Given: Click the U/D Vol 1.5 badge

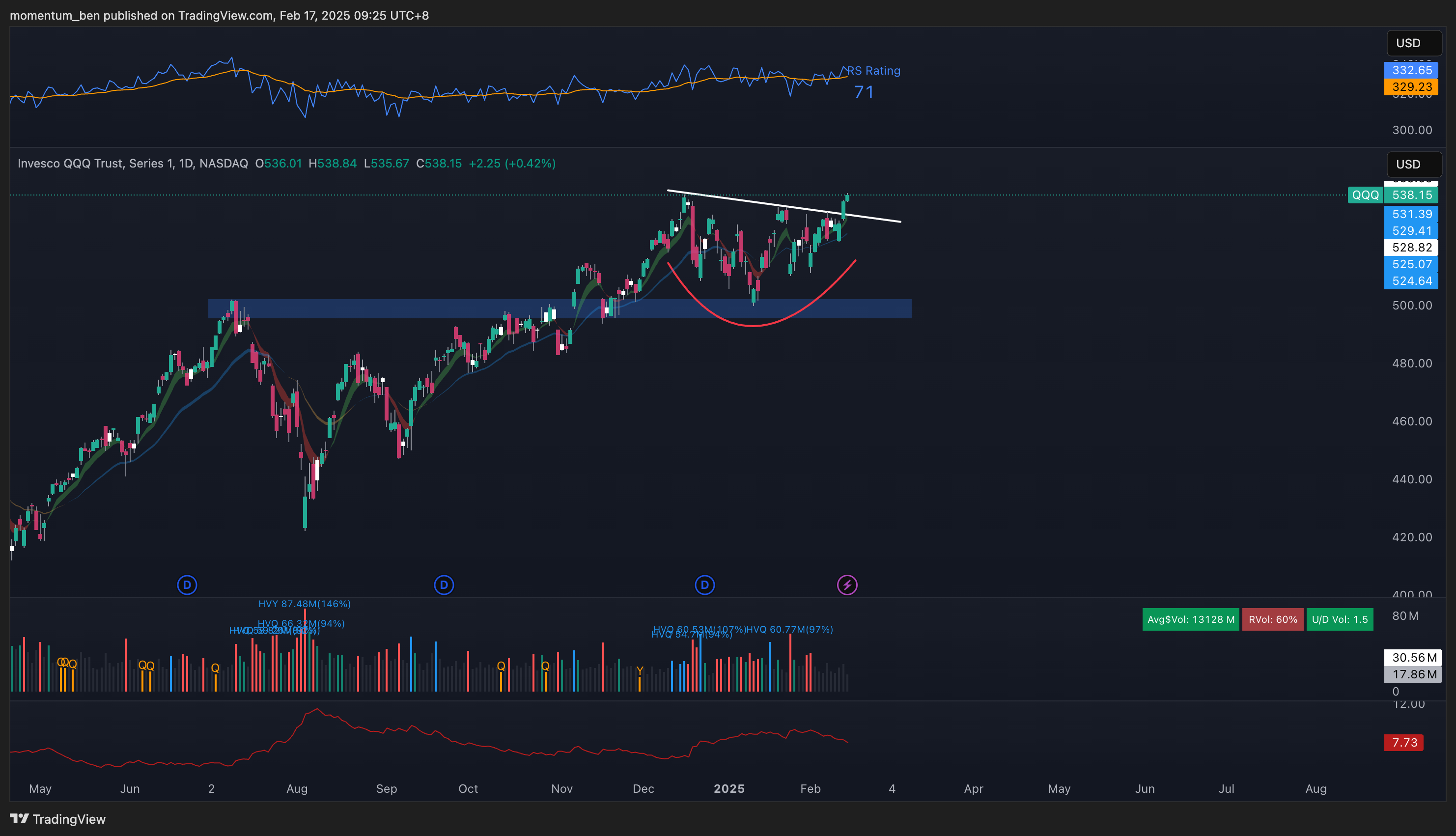Looking at the screenshot, I should (1339, 619).
